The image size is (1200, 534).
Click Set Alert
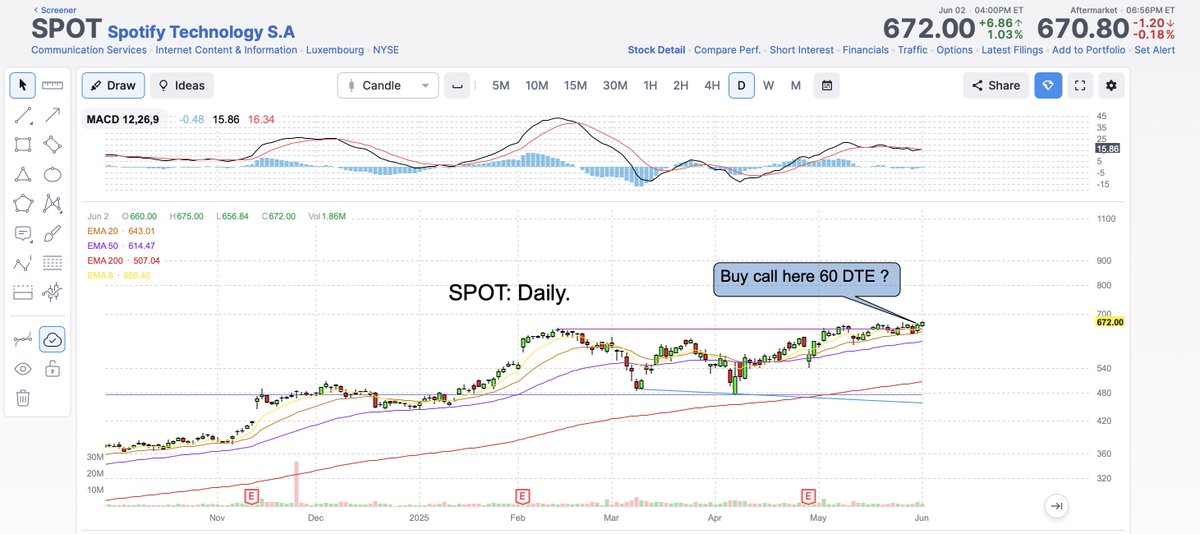tap(1154, 50)
